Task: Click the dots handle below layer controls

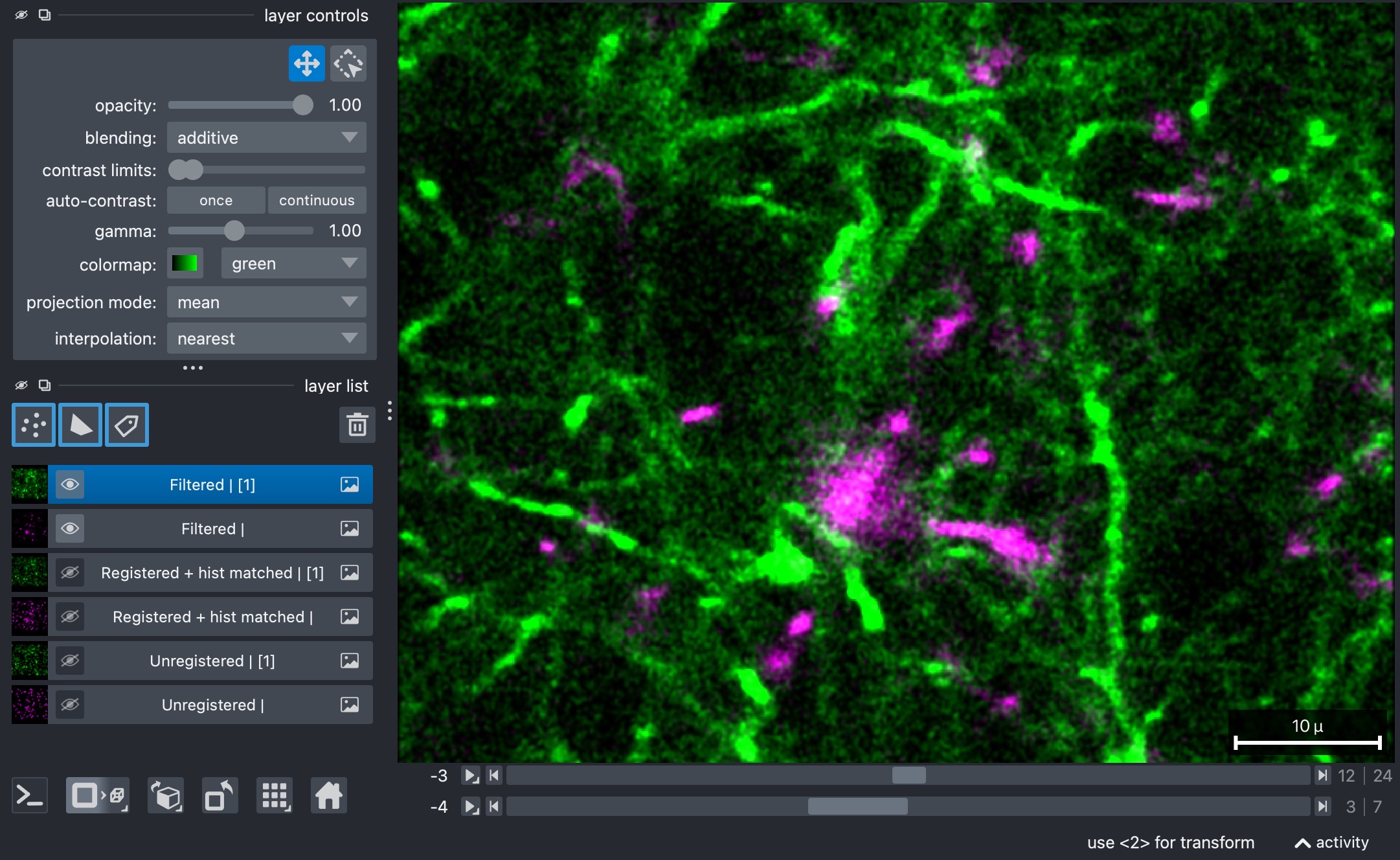Action: tap(193, 368)
